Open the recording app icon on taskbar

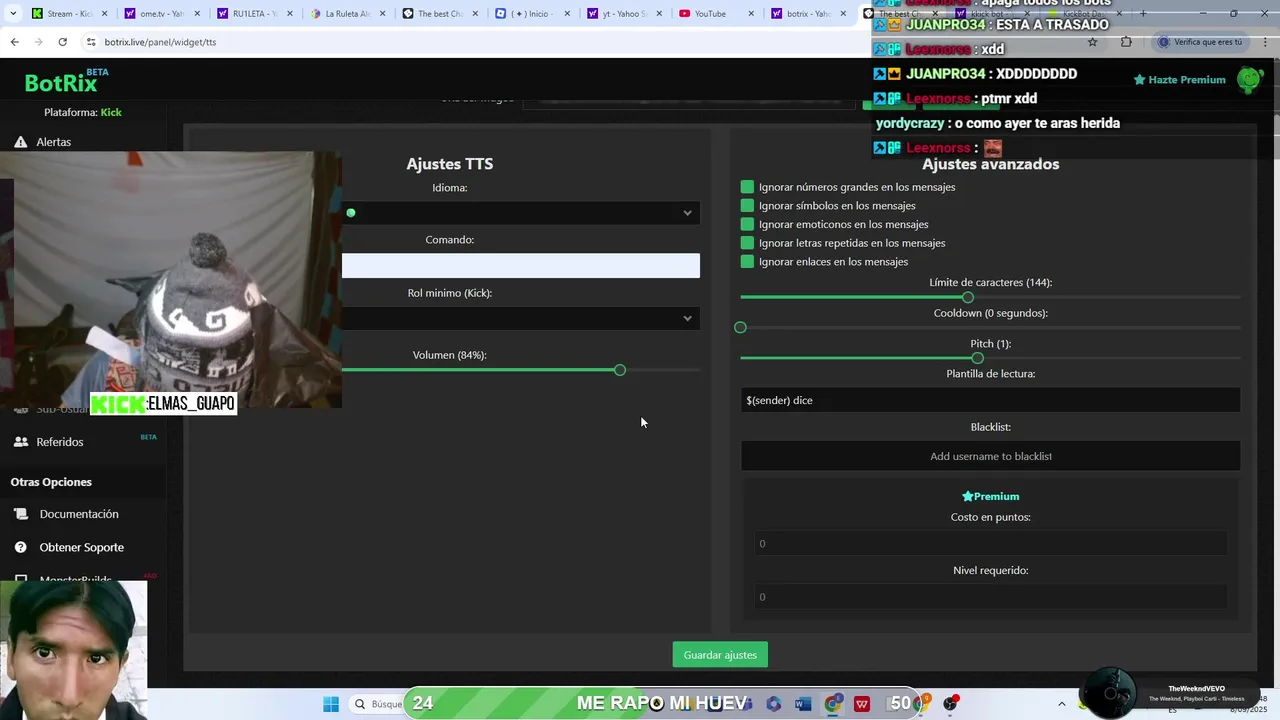click(x=951, y=703)
